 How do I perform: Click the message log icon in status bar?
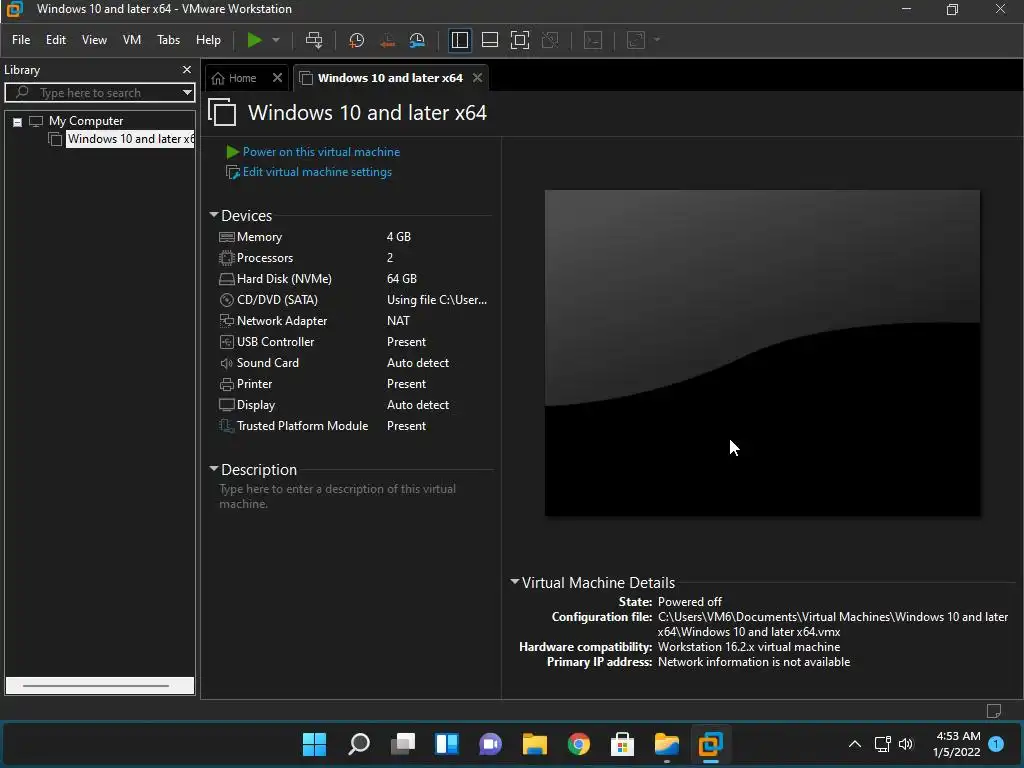tap(994, 711)
